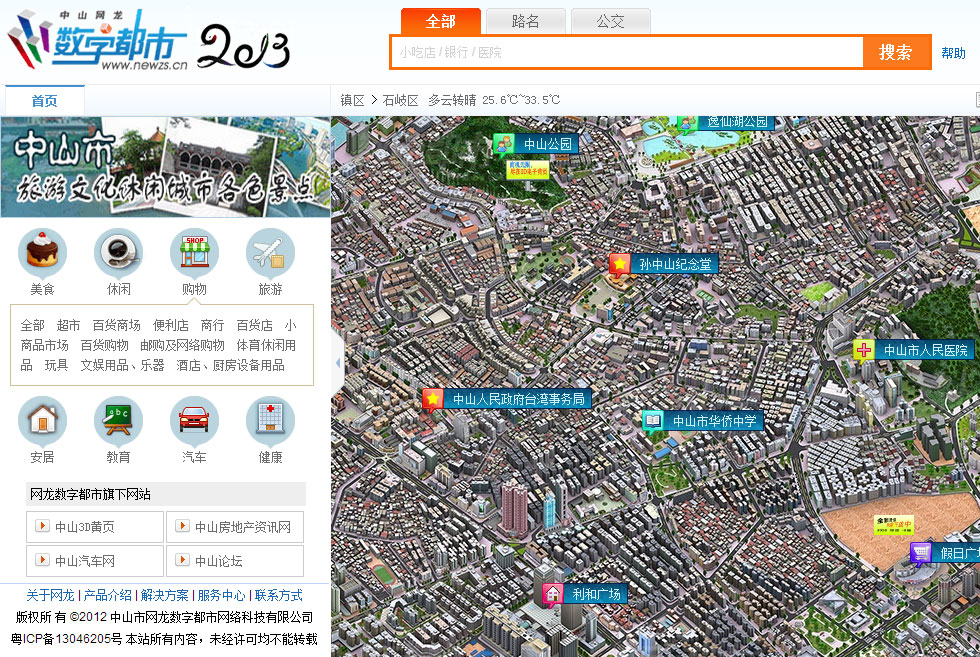Switch to the 路名 search tab

[526, 21]
